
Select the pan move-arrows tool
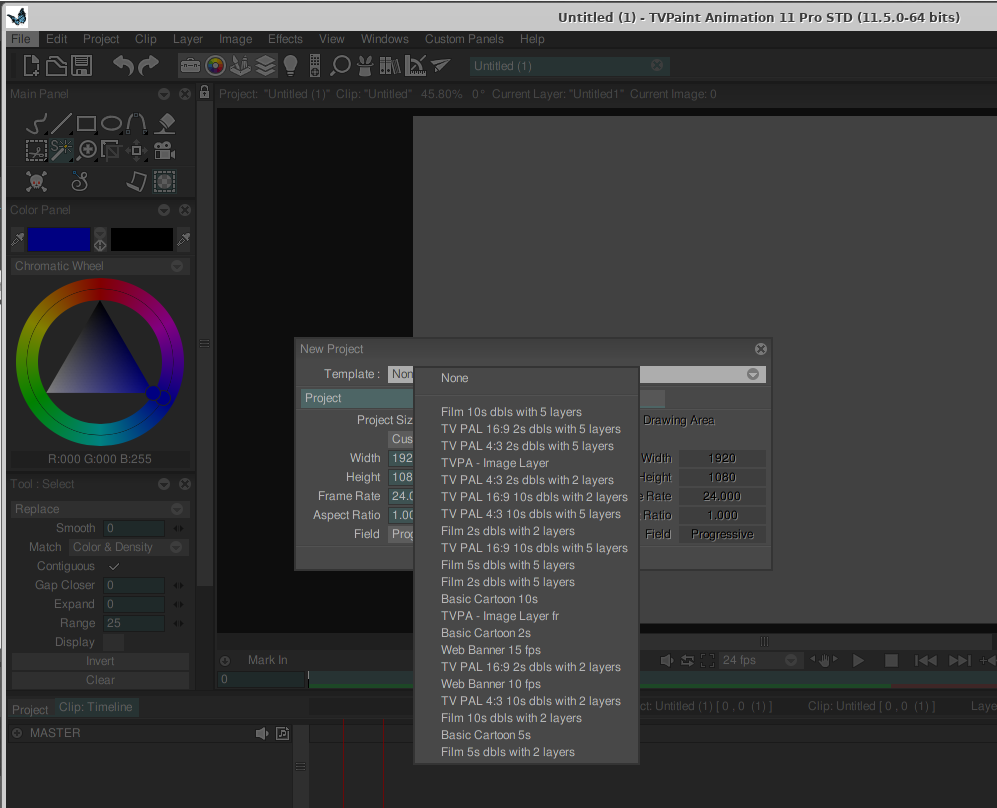coord(136,151)
